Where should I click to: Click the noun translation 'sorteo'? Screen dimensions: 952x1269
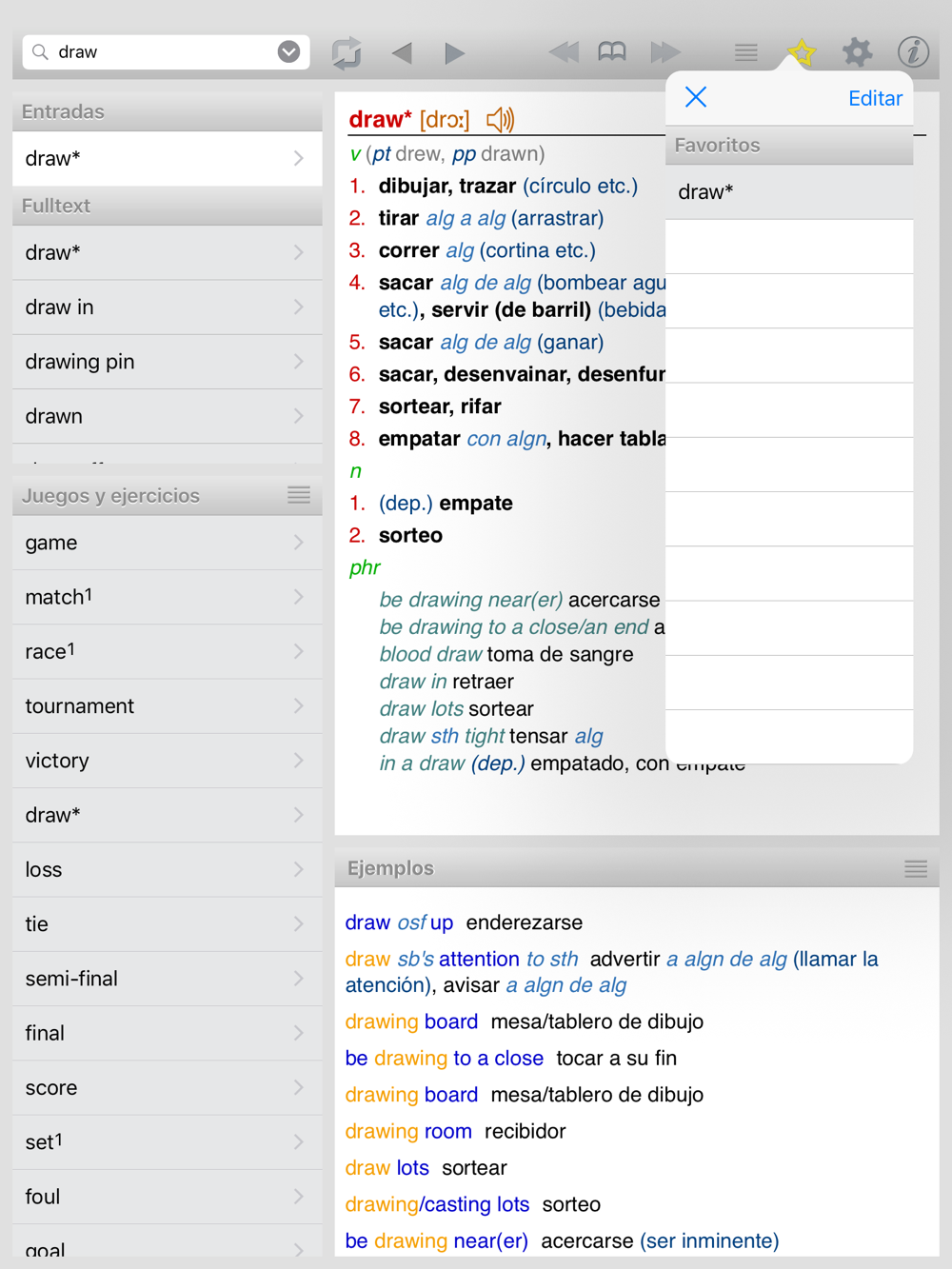coord(410,535)
